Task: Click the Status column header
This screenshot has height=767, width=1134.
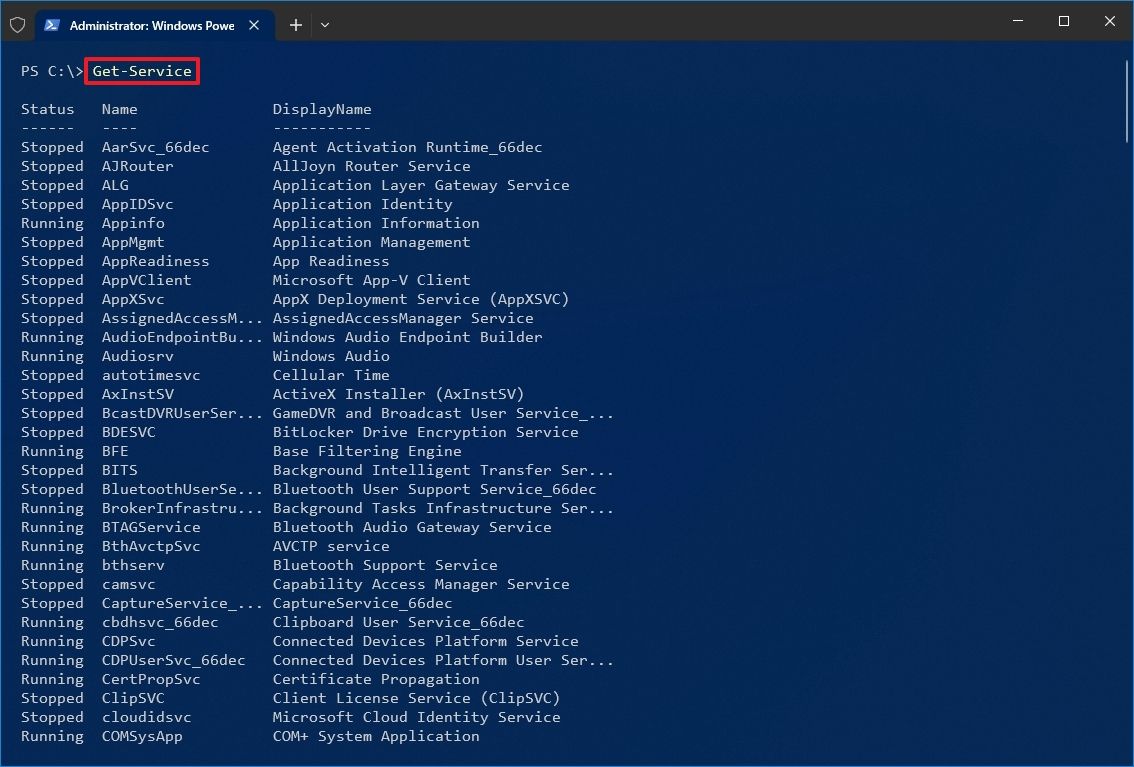Action: pyautogui.click(x=48, y=109)
